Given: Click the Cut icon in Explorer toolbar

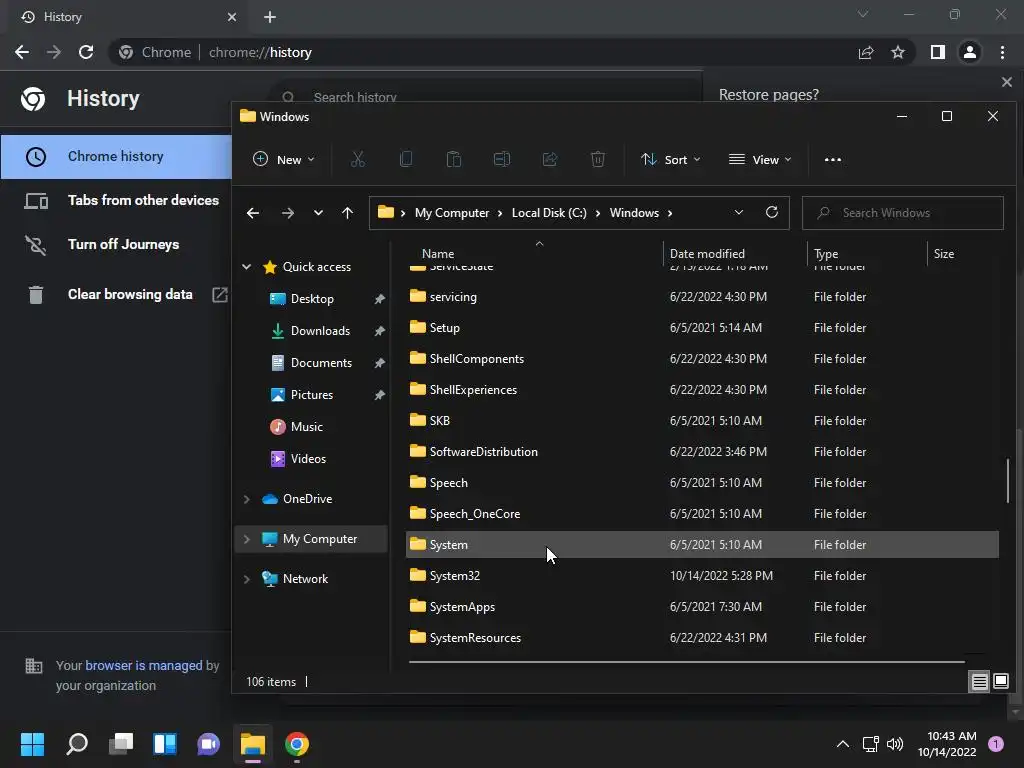Looking at the screenshot, I should point(358,159).
